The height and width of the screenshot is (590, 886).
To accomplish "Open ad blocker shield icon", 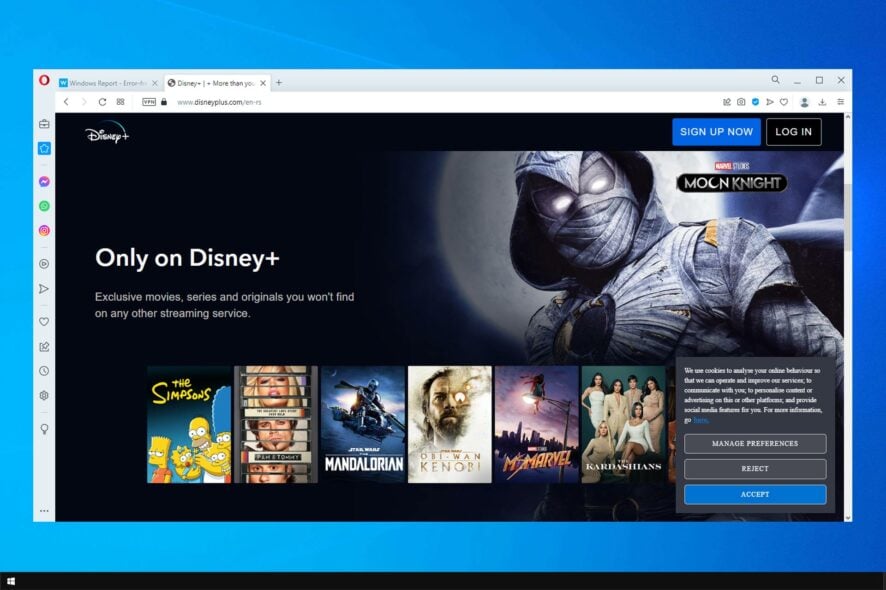I will click(x=755, y=102).
